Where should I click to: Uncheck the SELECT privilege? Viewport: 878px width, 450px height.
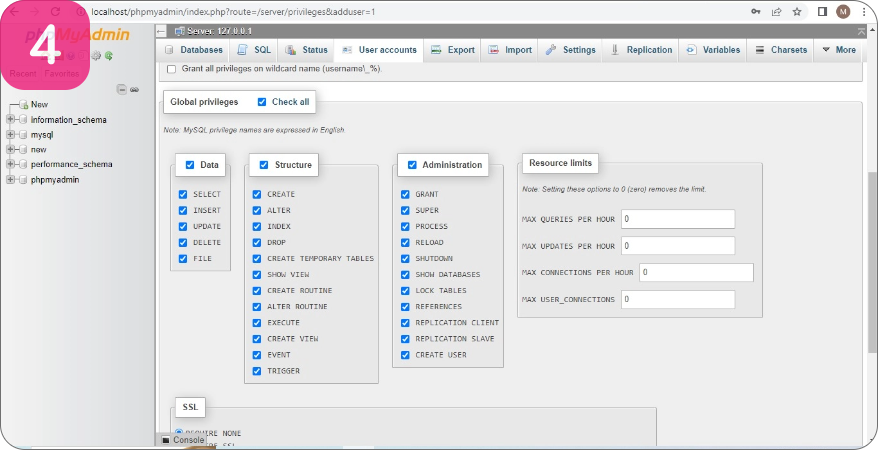(x=183, y=194)
